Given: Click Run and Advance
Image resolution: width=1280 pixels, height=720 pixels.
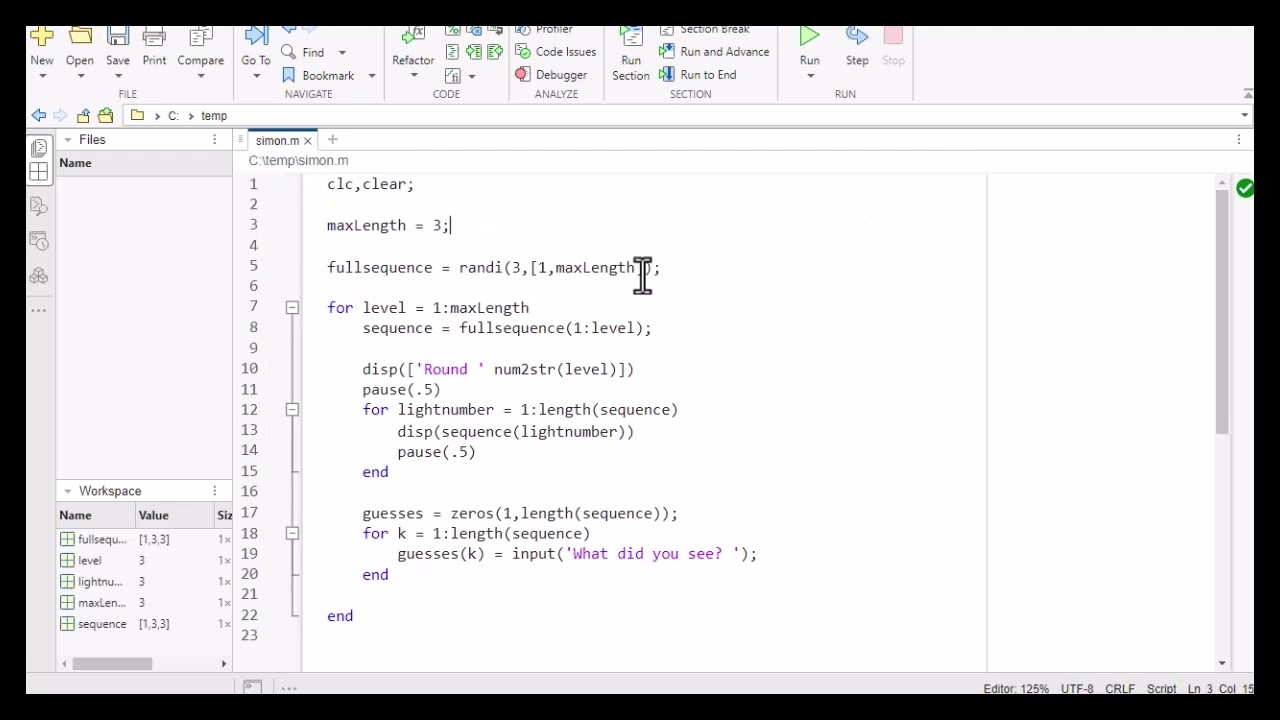Looking at the screenshot, I should point(714,52).
